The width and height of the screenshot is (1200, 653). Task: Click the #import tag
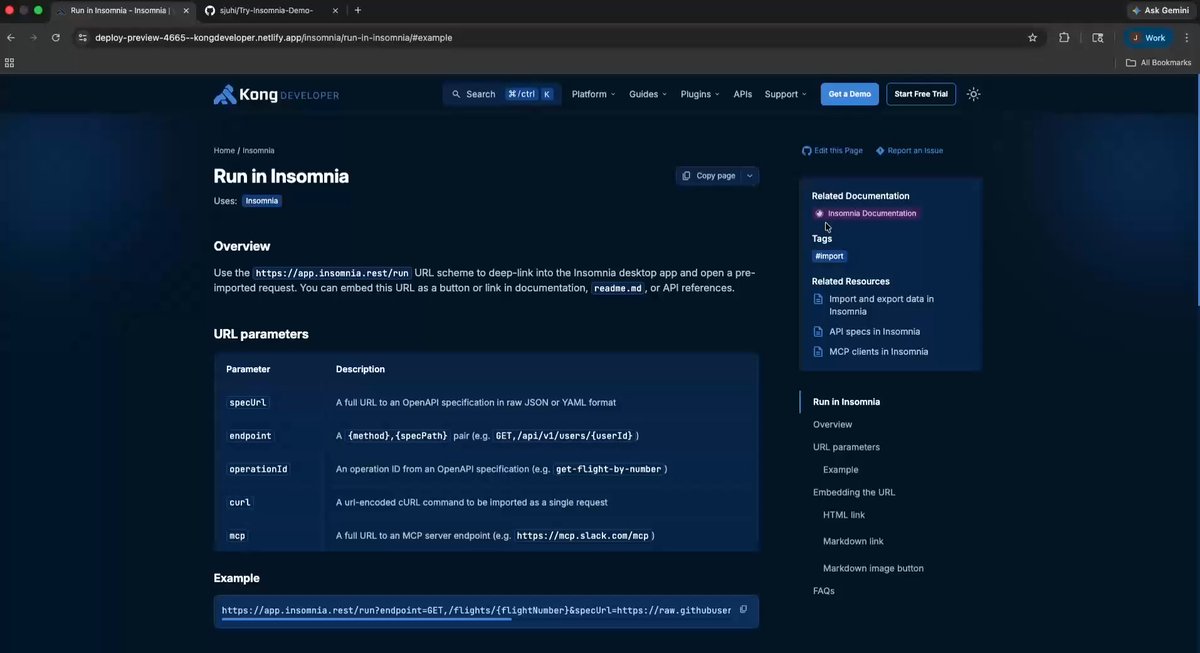(x=829, y=256)
